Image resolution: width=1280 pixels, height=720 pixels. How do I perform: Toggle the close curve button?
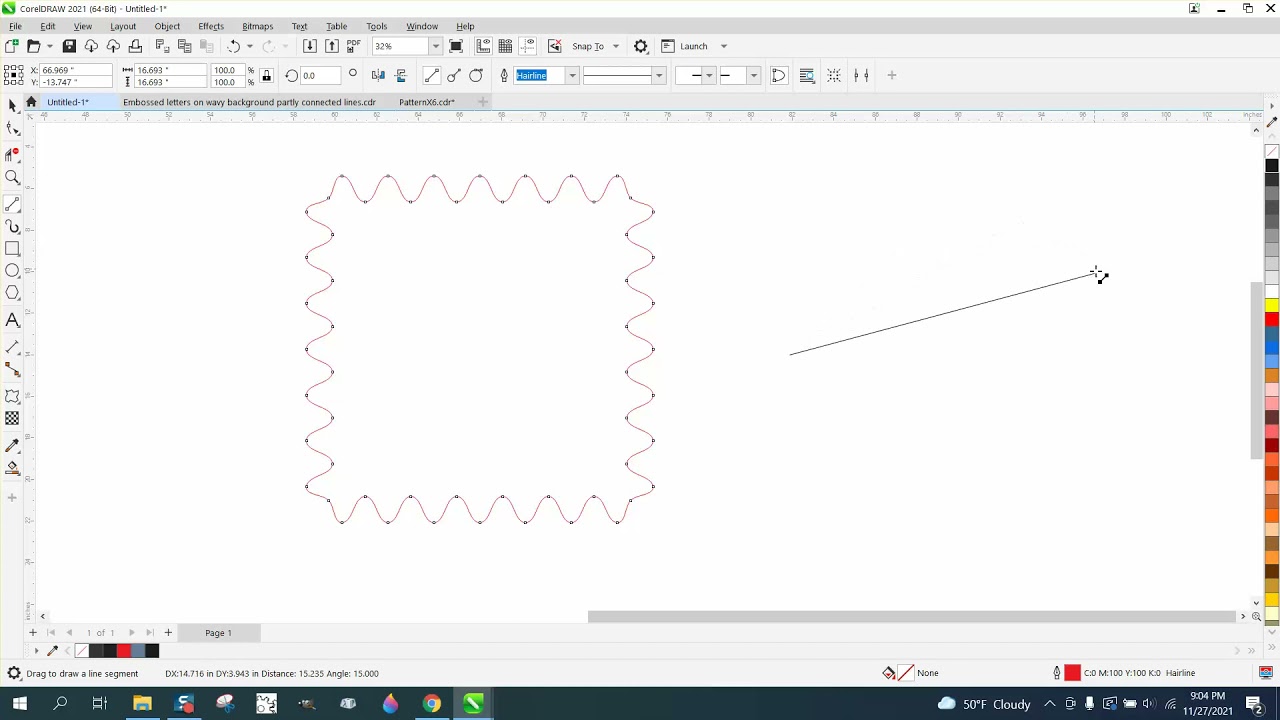pyautogui.click(x=778, y=75)
